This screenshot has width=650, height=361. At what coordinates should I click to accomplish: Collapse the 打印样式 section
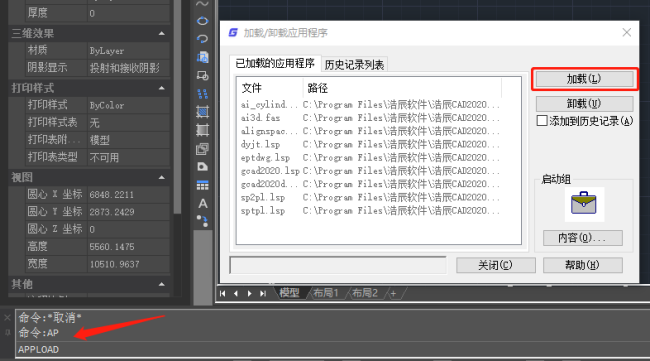[162, 88]
